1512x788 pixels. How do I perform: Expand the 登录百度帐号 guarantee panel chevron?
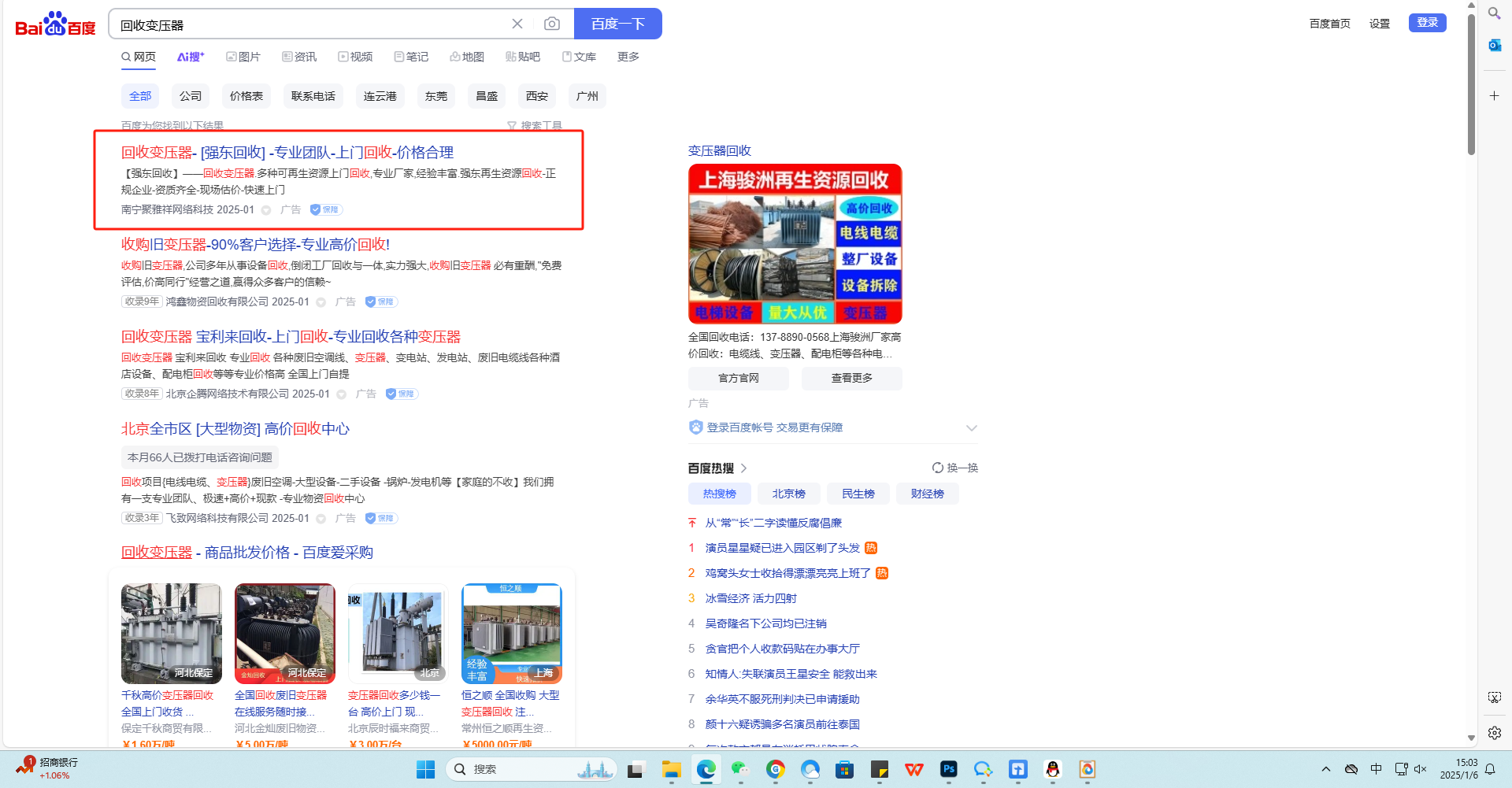pyautogui.click(x=971, y=428)
